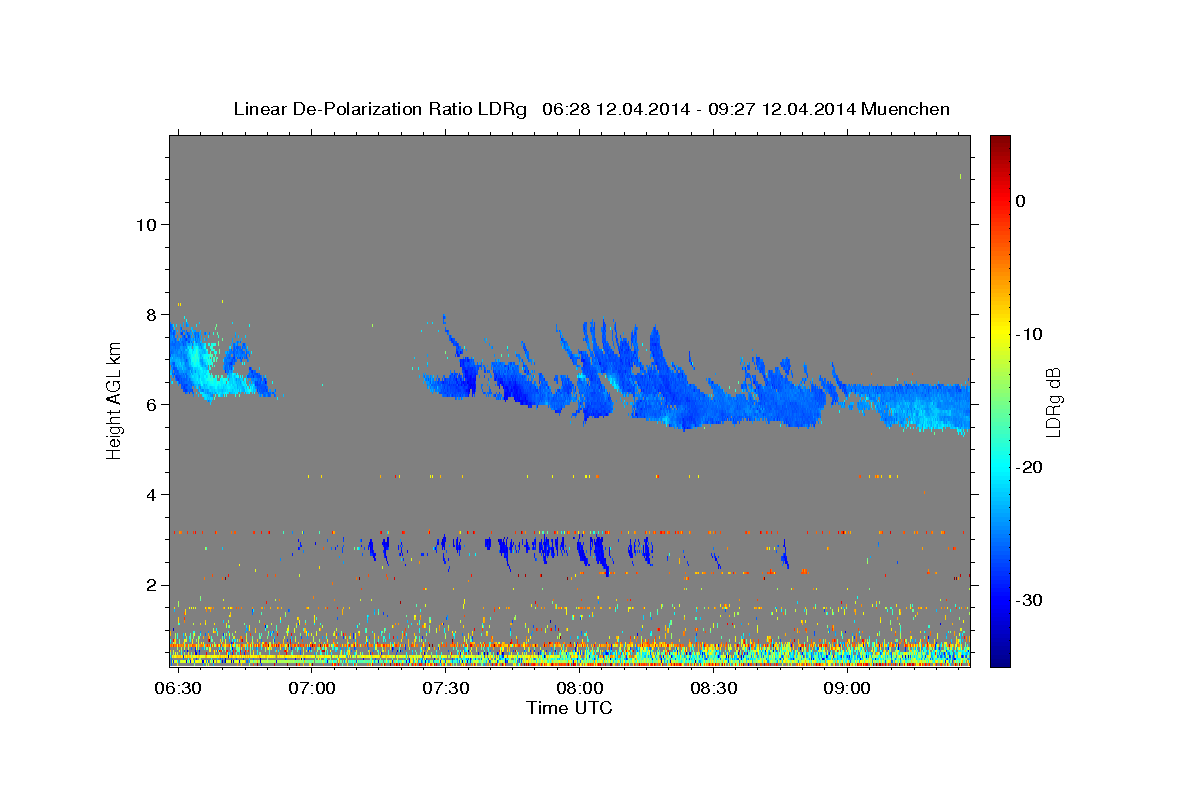Click the colorbar value '0'

(1021, 201)
